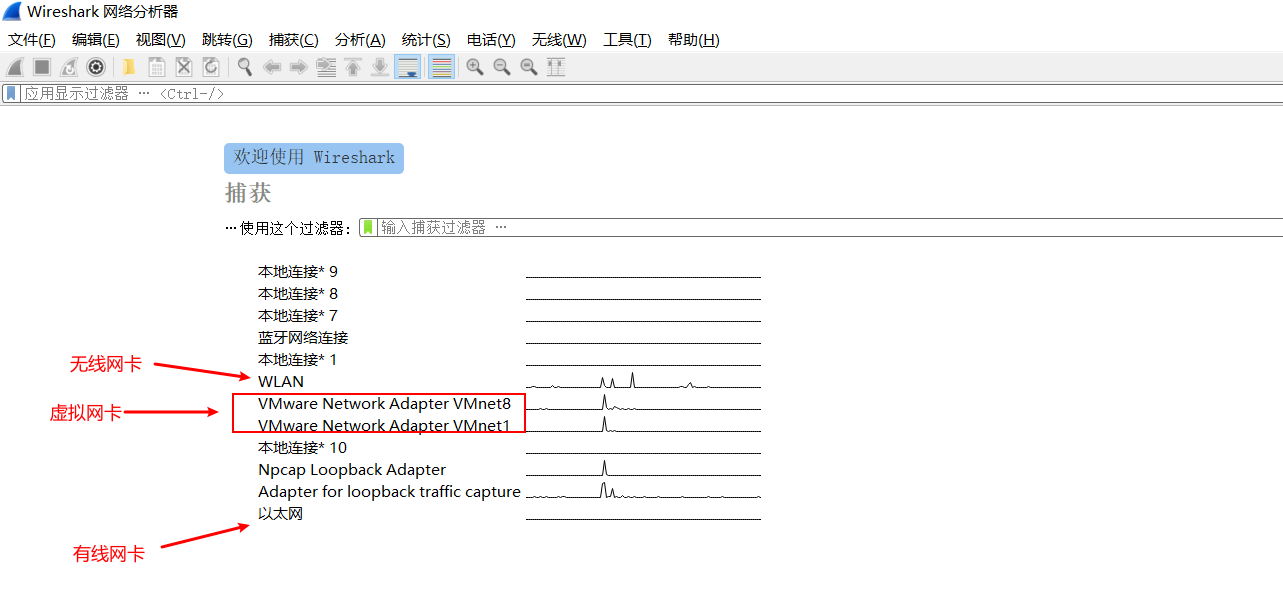Select interface 本地连接* 7
Viewport: 1283px width, 595px height.
(x=298, y=315)
